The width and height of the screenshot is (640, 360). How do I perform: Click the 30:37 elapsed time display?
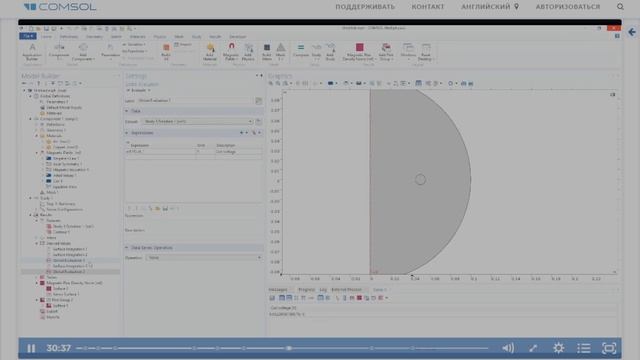coord(58,348)
